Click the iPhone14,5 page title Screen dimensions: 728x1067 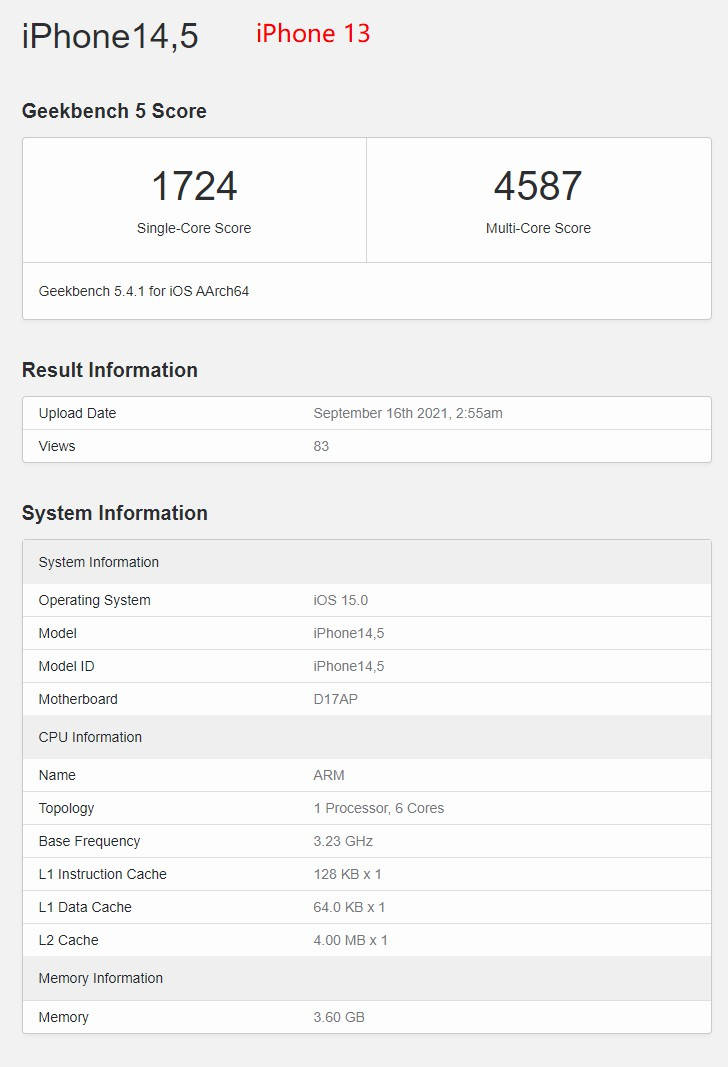pyautogui.click(x=110, y=36)
